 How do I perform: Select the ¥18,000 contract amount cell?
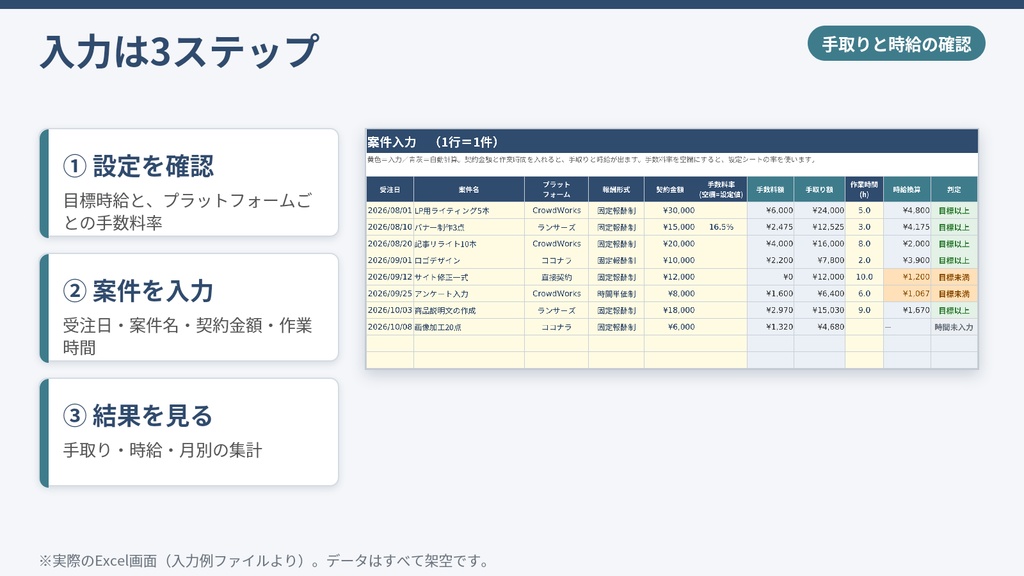coord(670,310)
